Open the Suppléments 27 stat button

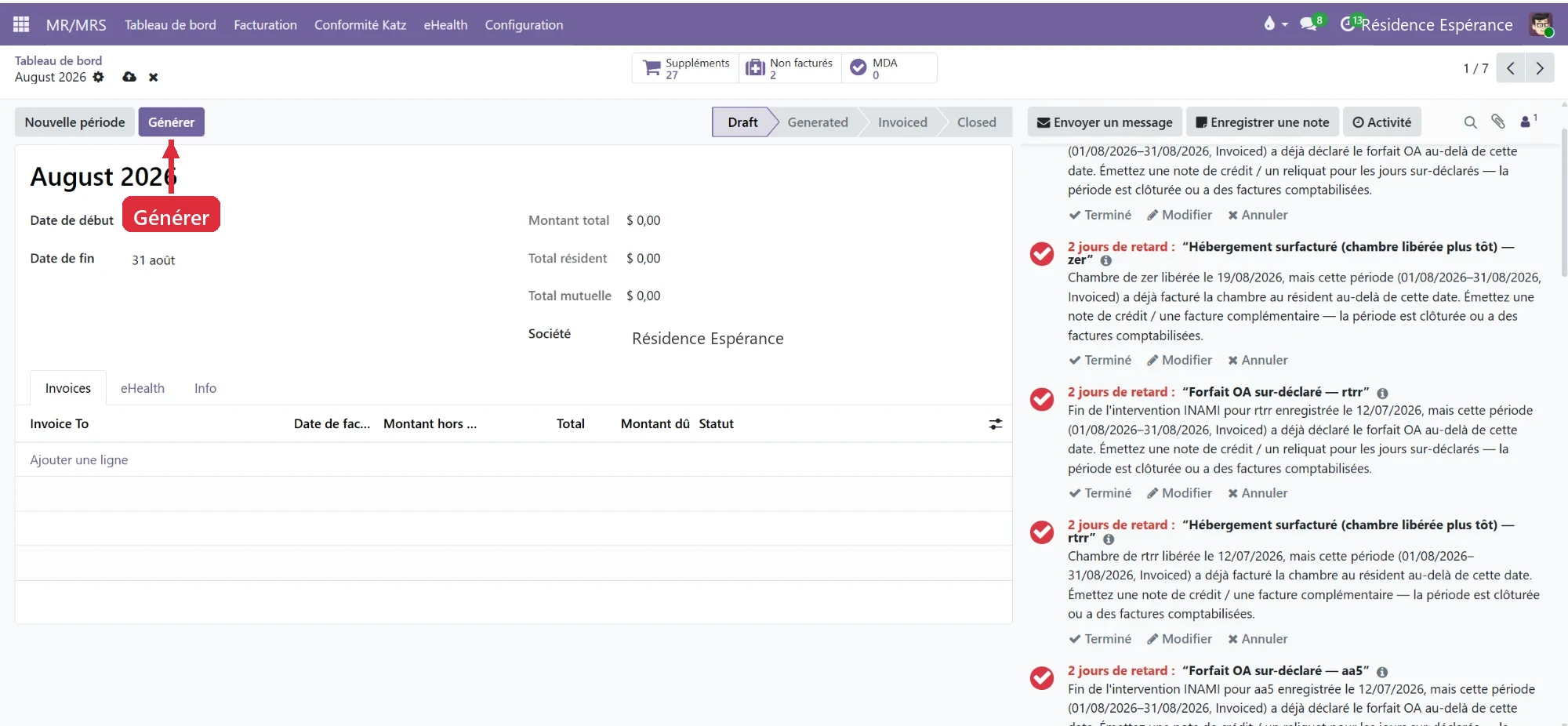[686, 68]
